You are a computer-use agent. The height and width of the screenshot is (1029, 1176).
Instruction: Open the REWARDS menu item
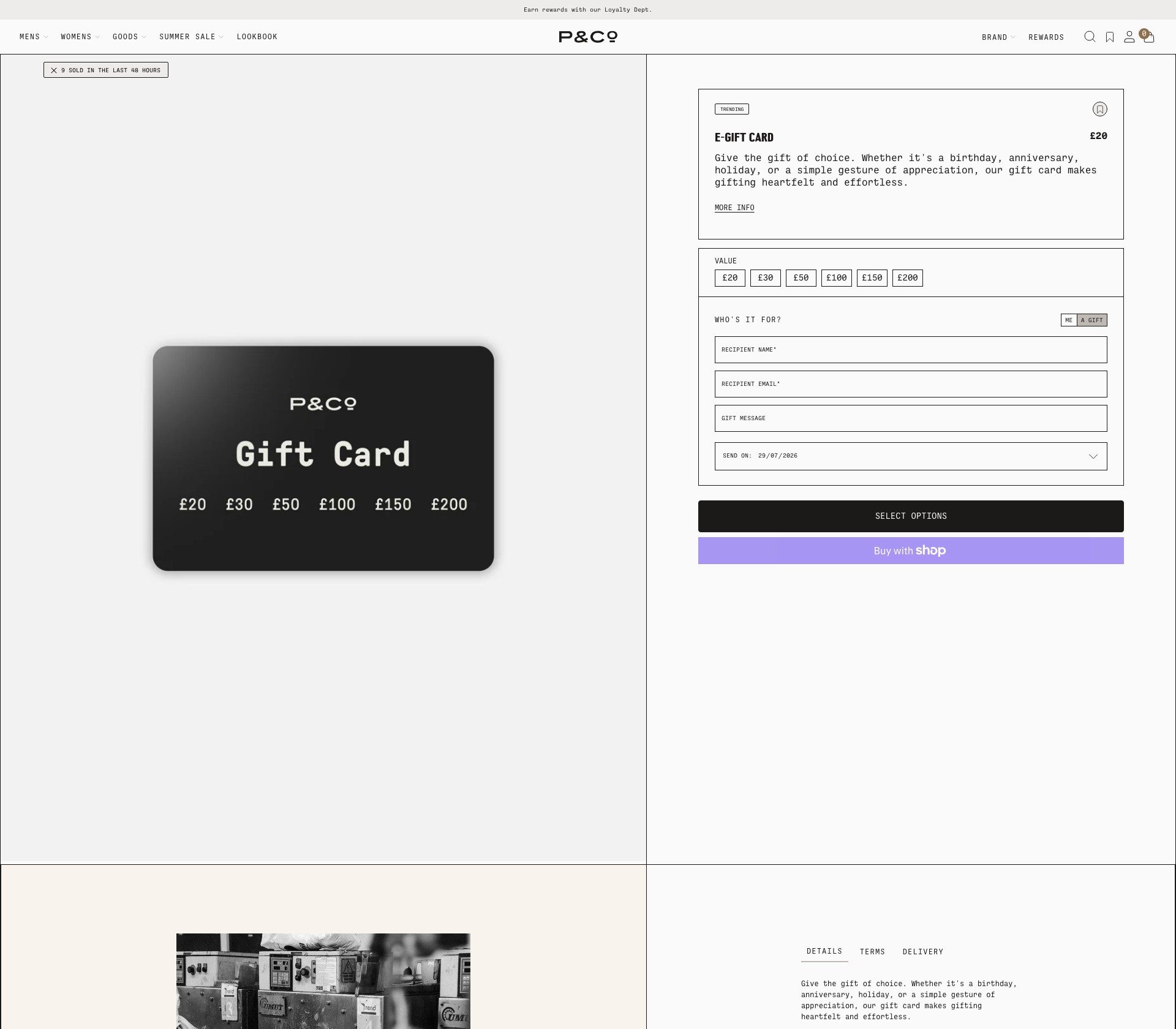pyautogui.click(x=1046, y=37)
